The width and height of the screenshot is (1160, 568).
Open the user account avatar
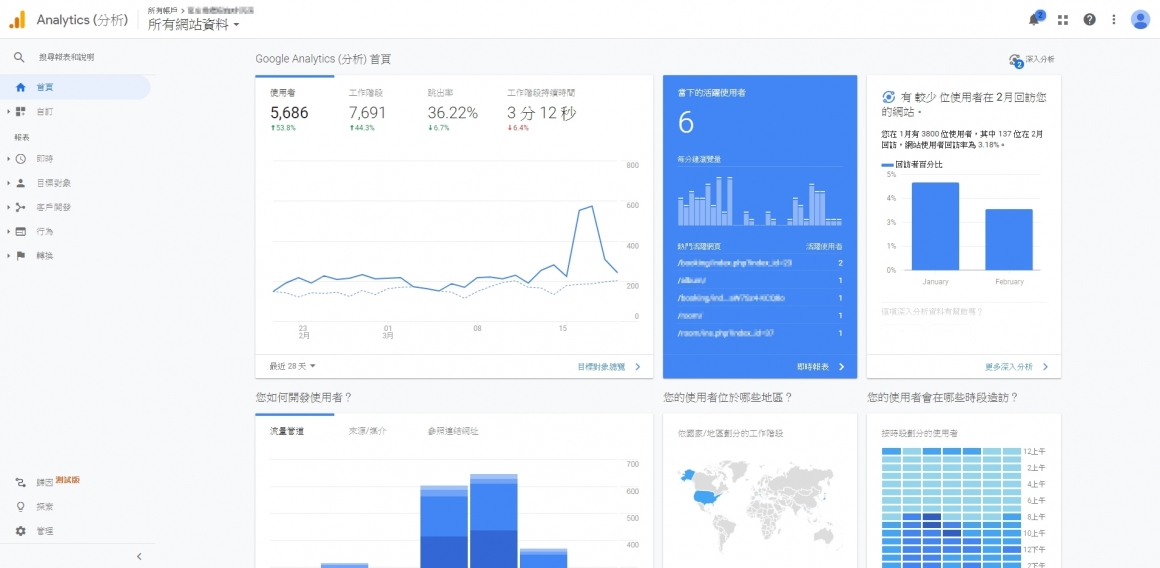point(1139,20)
